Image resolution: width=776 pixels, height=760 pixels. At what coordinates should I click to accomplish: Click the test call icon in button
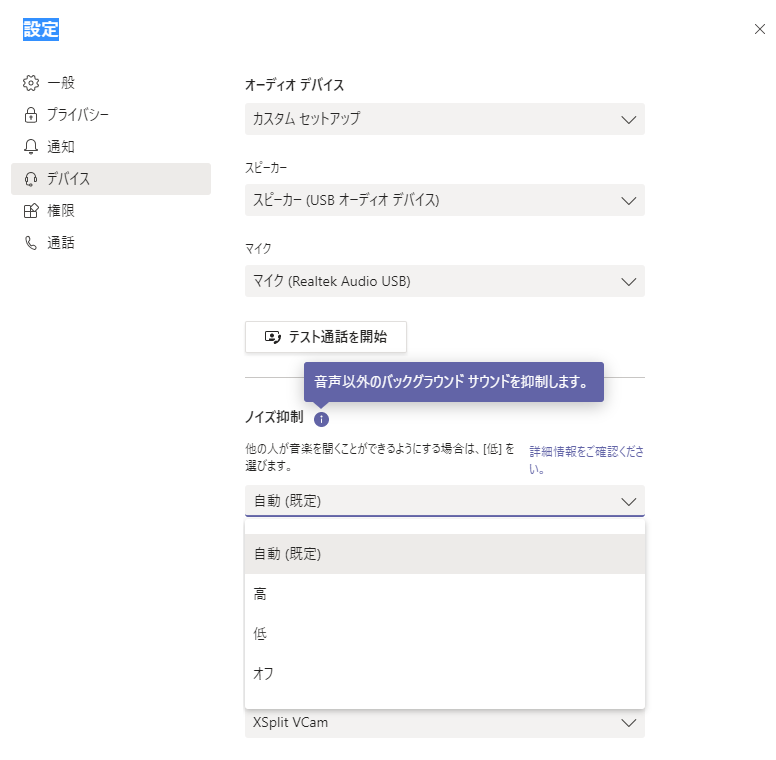click(x=272, y=337)
